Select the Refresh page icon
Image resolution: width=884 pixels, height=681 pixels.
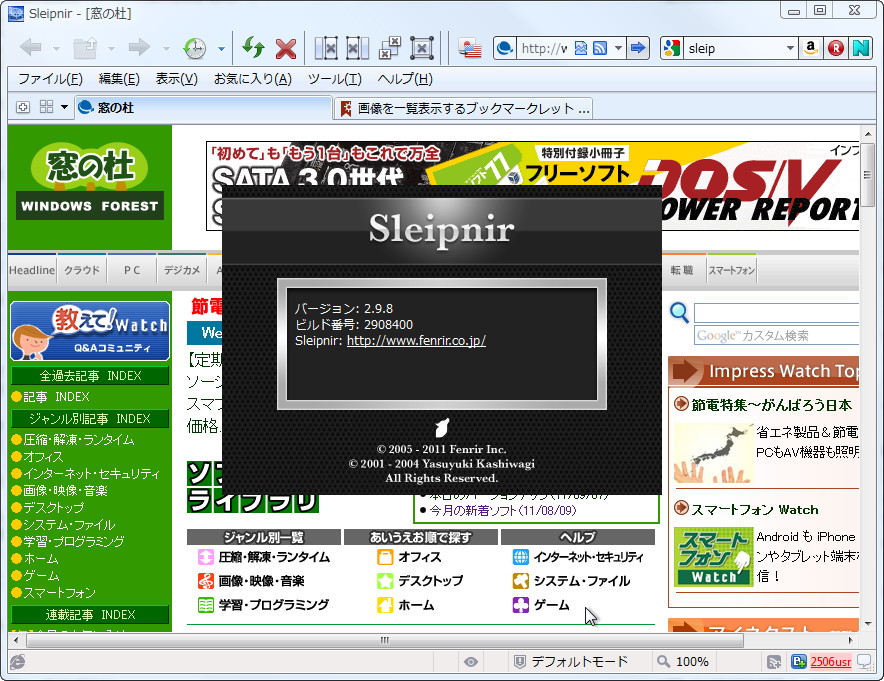click(x=253, y=47)
